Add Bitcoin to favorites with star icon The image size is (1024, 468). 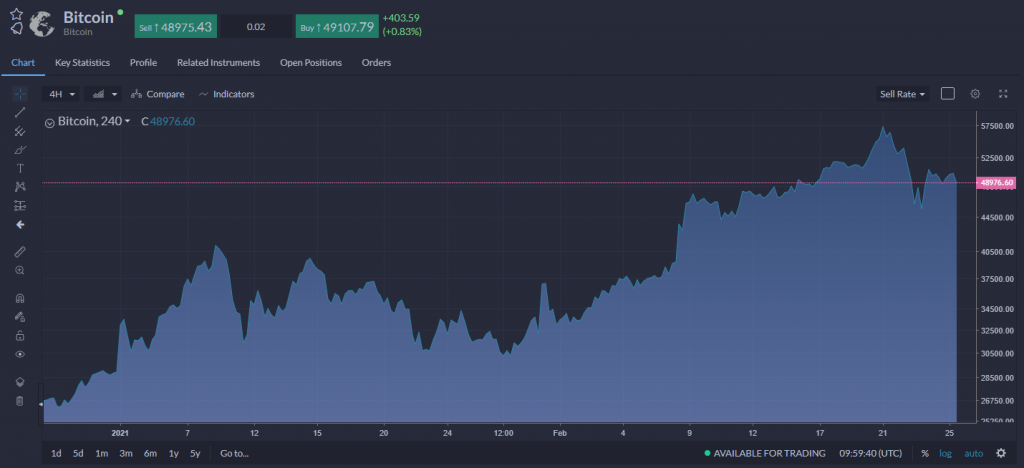pyautogui.click(x=16, y=14)
